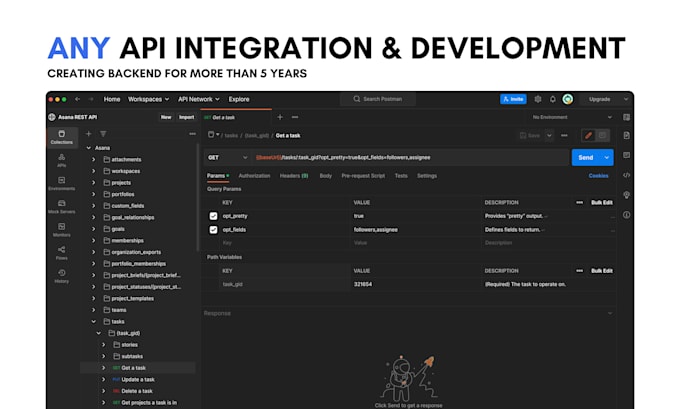This screenshot has width=680, height=409.
Task: Collapse the Asana collection
Action: (89, 148)
